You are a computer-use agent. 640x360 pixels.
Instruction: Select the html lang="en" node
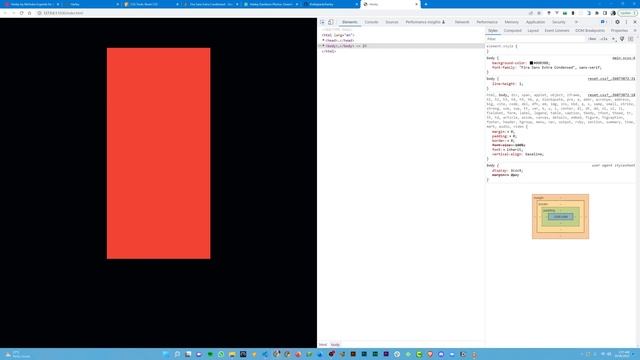click(x=338, y=35)
